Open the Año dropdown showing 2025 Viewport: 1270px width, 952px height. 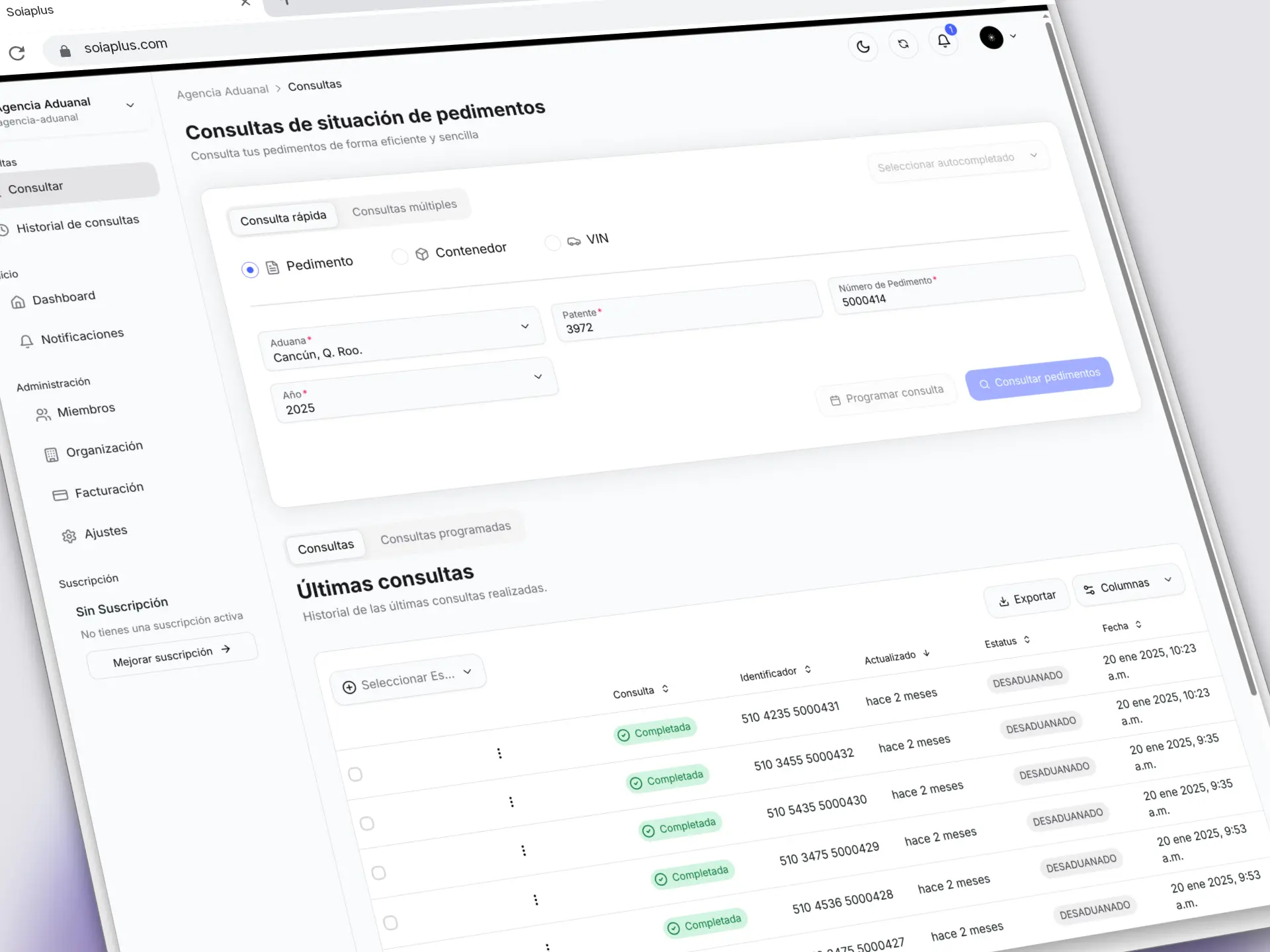(415, 390)
